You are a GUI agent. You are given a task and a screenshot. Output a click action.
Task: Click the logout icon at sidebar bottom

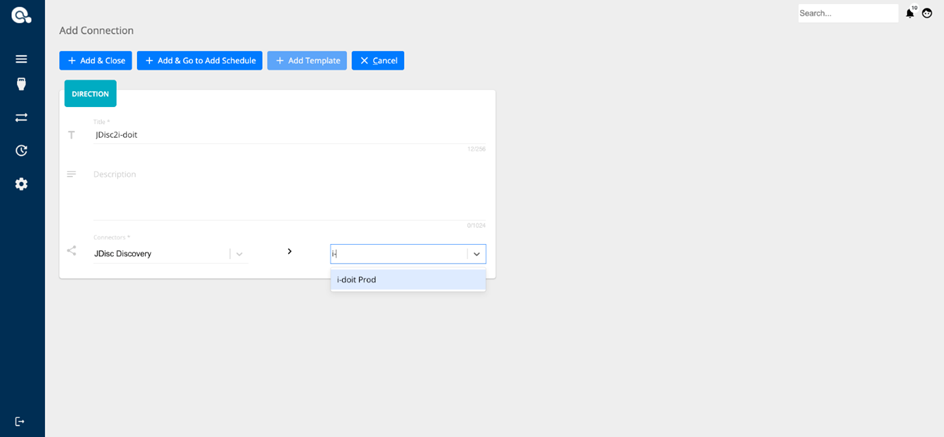click(x=20, y=421)
